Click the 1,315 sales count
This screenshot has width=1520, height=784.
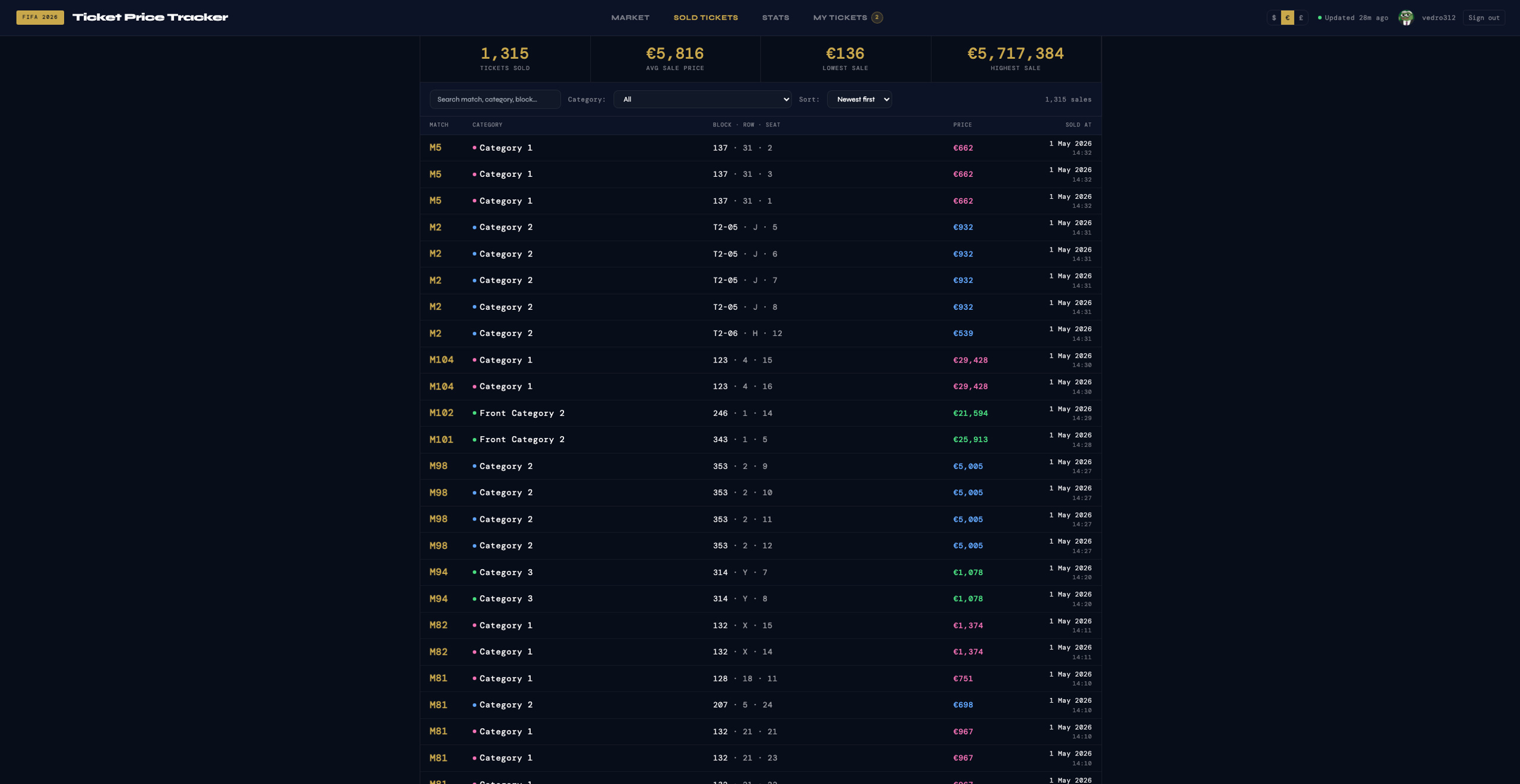pos(1068,99)
